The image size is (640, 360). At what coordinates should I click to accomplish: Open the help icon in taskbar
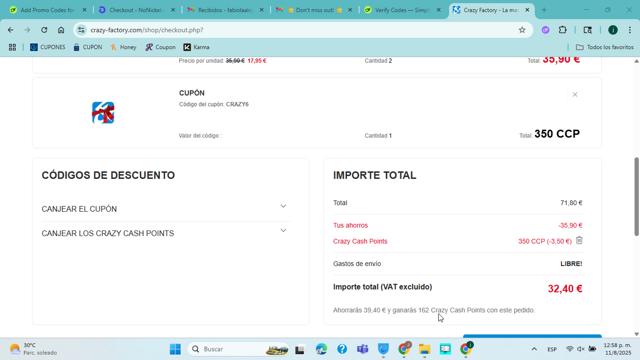pyautogui.click(x=342, y=349)
